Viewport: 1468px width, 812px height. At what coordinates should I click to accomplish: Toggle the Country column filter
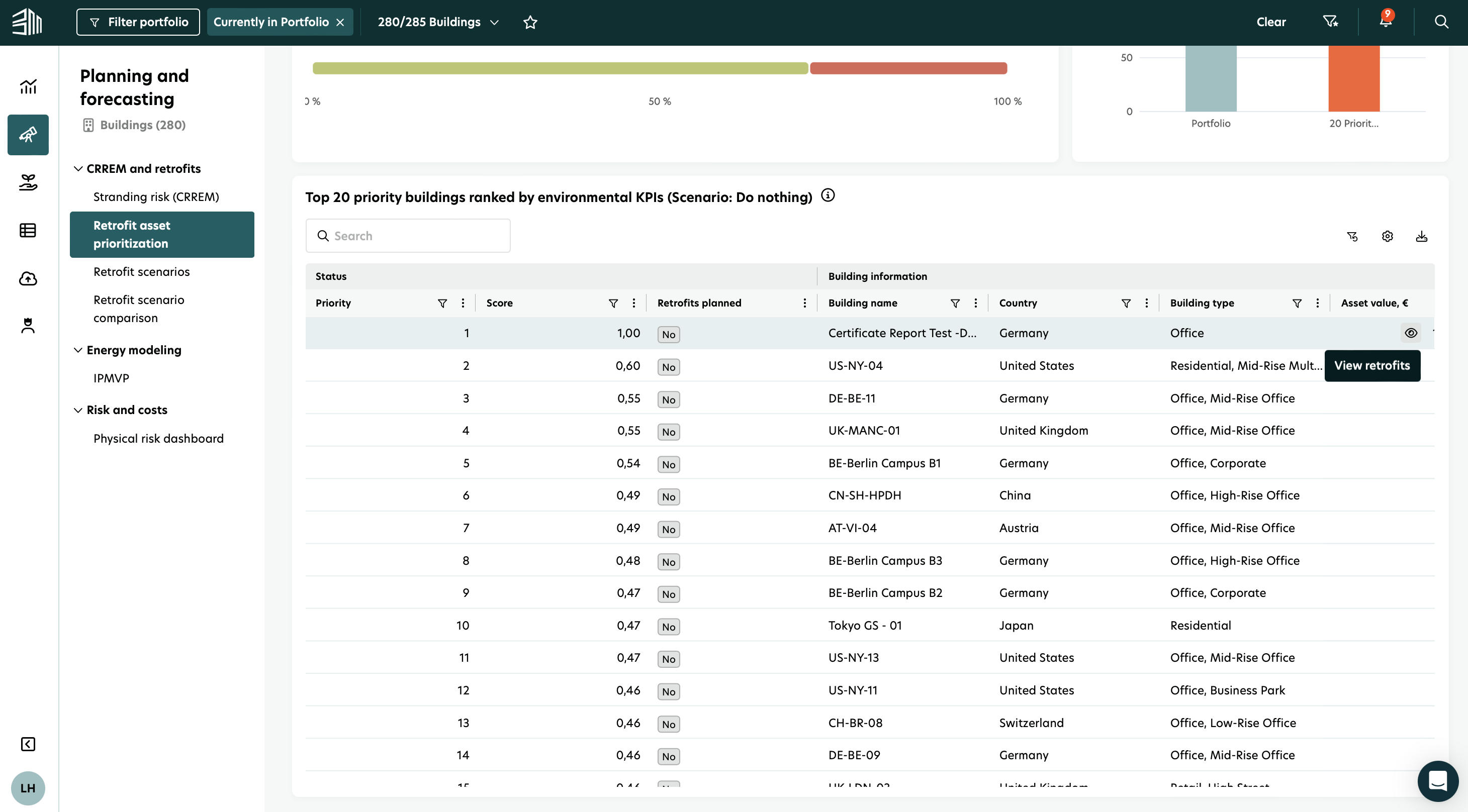coord(1126,303)
